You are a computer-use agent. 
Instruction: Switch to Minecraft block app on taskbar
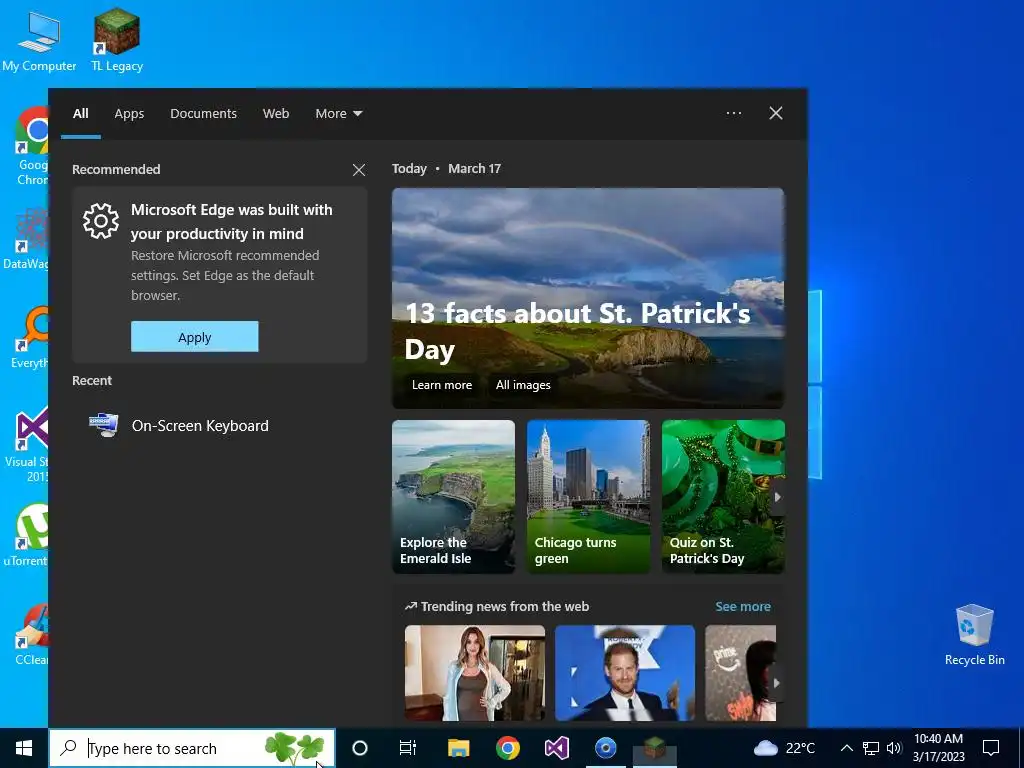click(x=654, y=748)
